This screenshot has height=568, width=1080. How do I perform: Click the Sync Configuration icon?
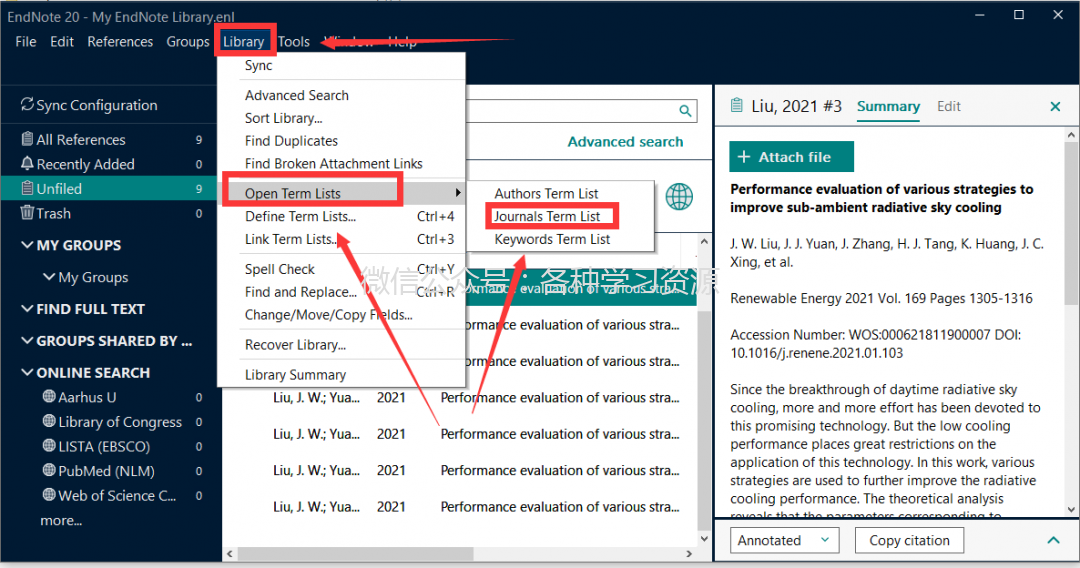click(x=27, y=105)
